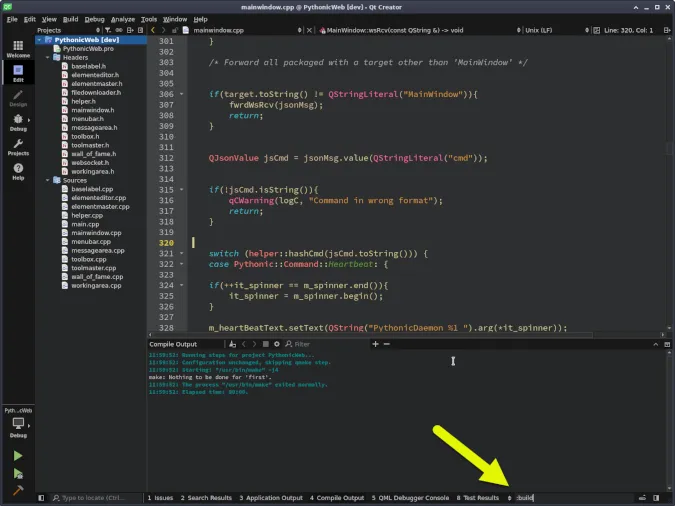Open the Projects view dropdown
Image resolution: width=675 pixels, height=506 pixels.
click(x=68, y=30)
